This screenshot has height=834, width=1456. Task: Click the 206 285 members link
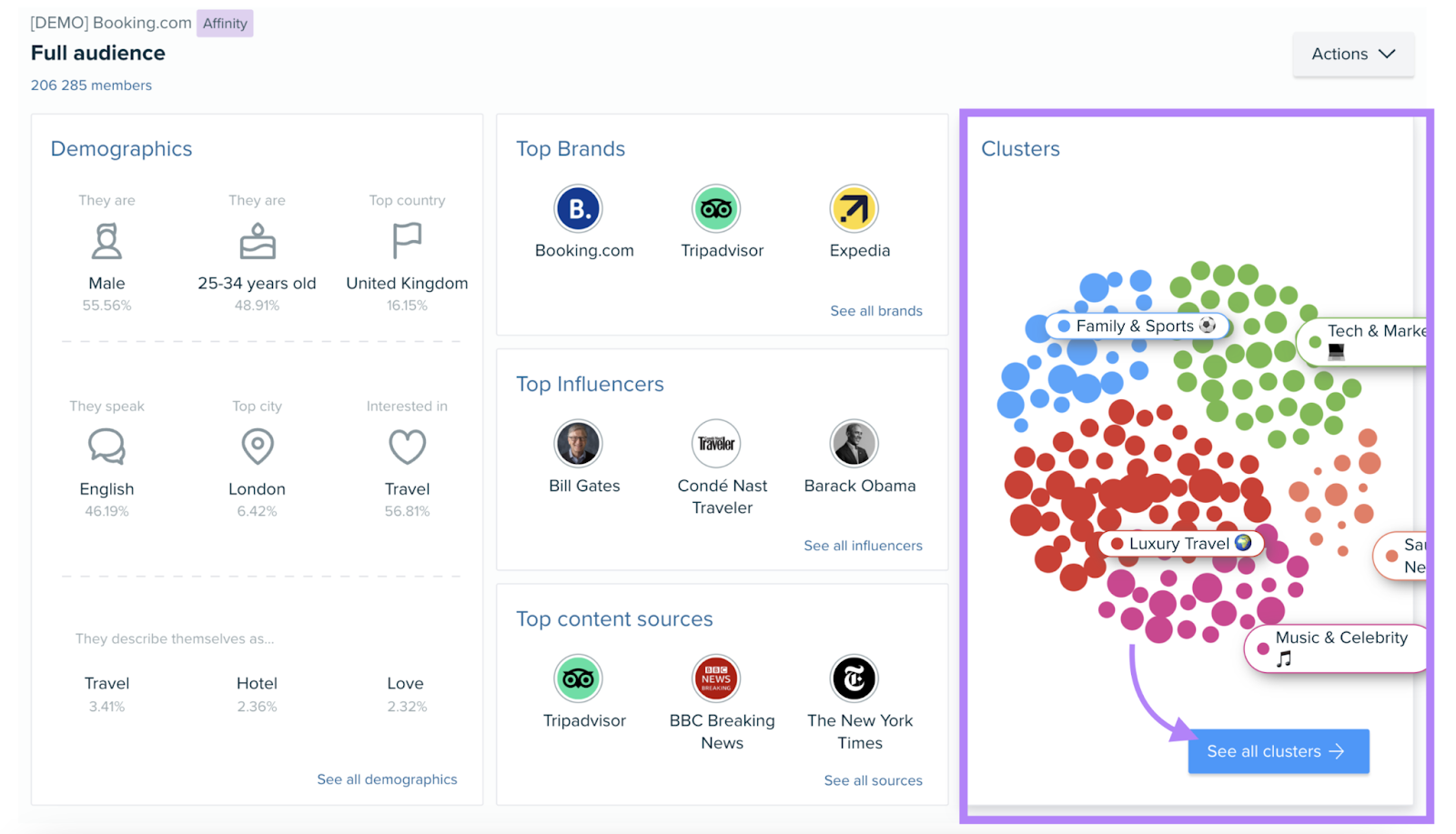point(91,85)
